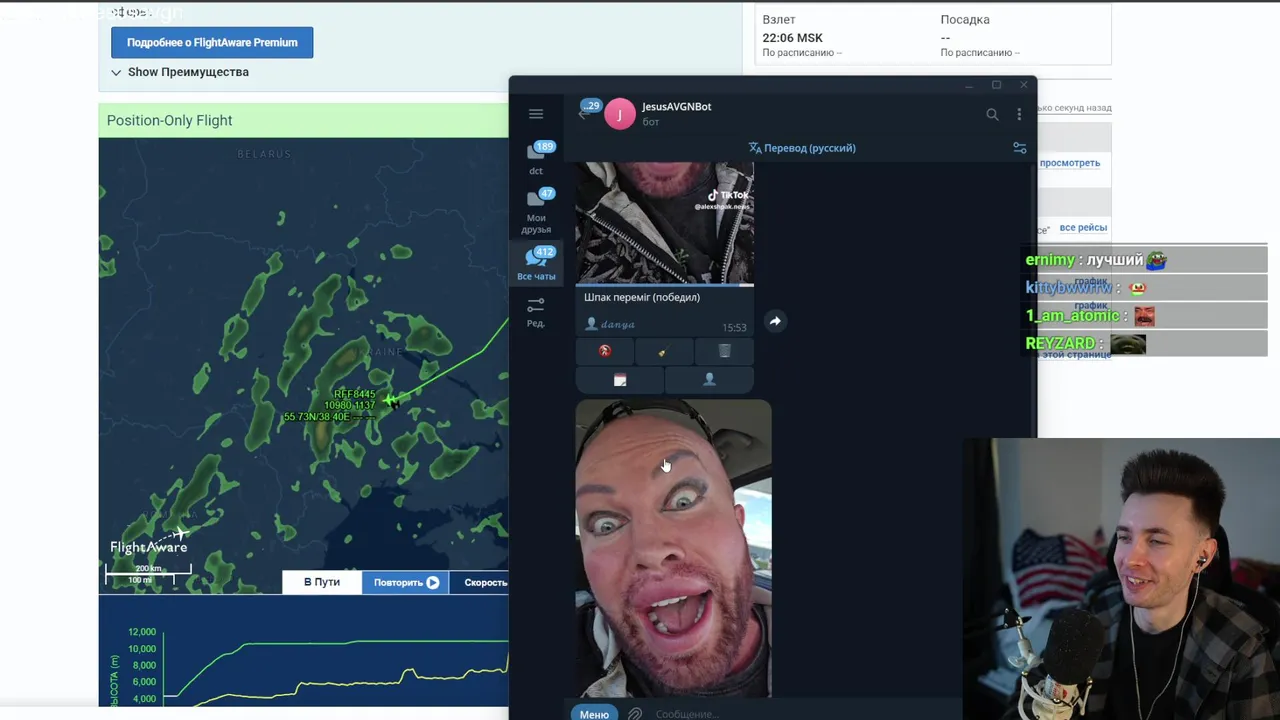Click the broom bot button
Image resolution: width=1280 pixels, height=720 pixels.
[x=664, y=351]
